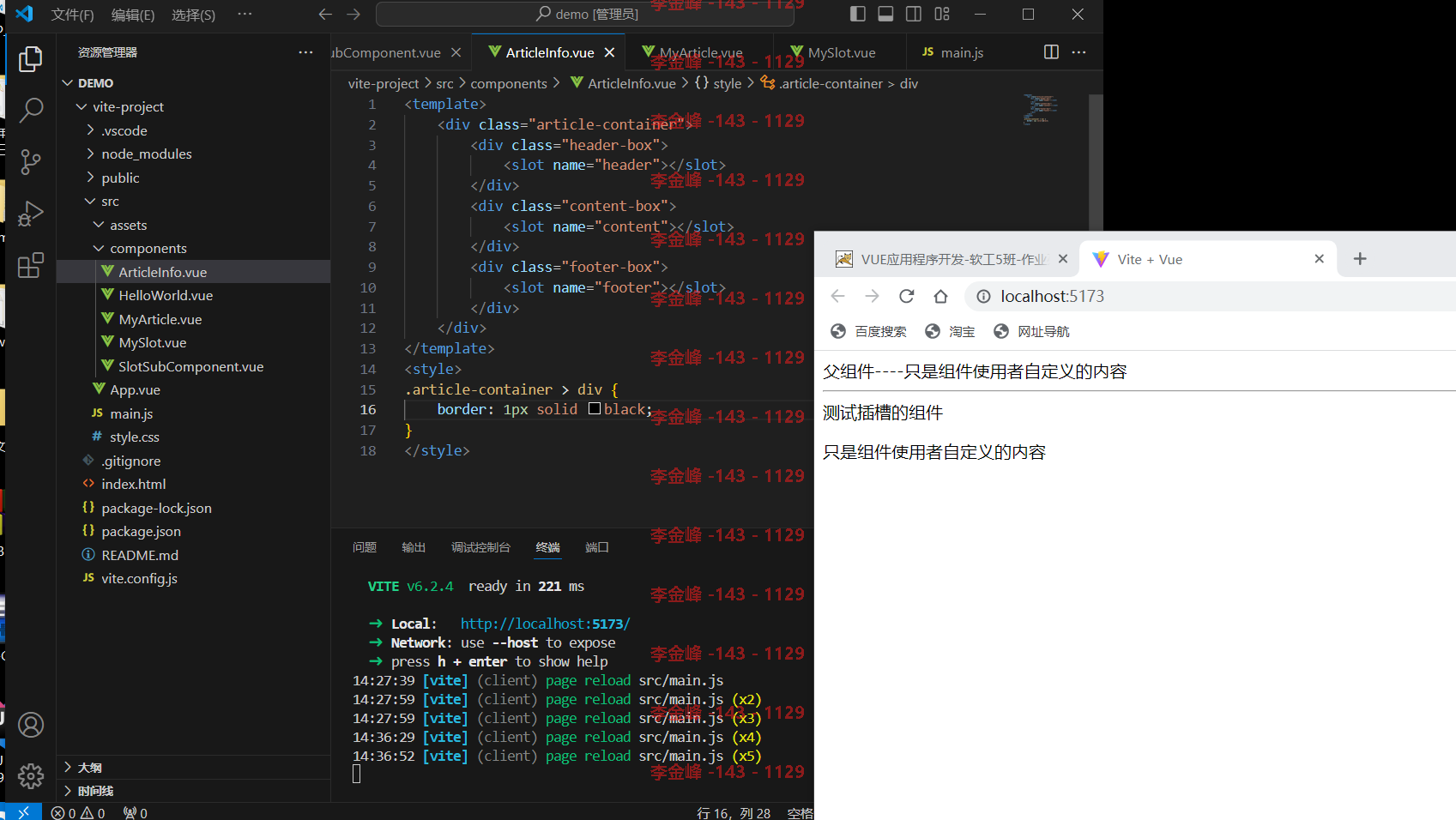Open the 淘宝 bookmark

[951, 332]
